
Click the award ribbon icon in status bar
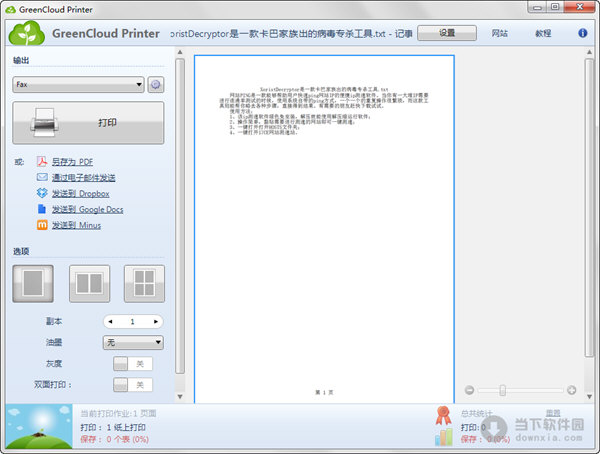443,415
